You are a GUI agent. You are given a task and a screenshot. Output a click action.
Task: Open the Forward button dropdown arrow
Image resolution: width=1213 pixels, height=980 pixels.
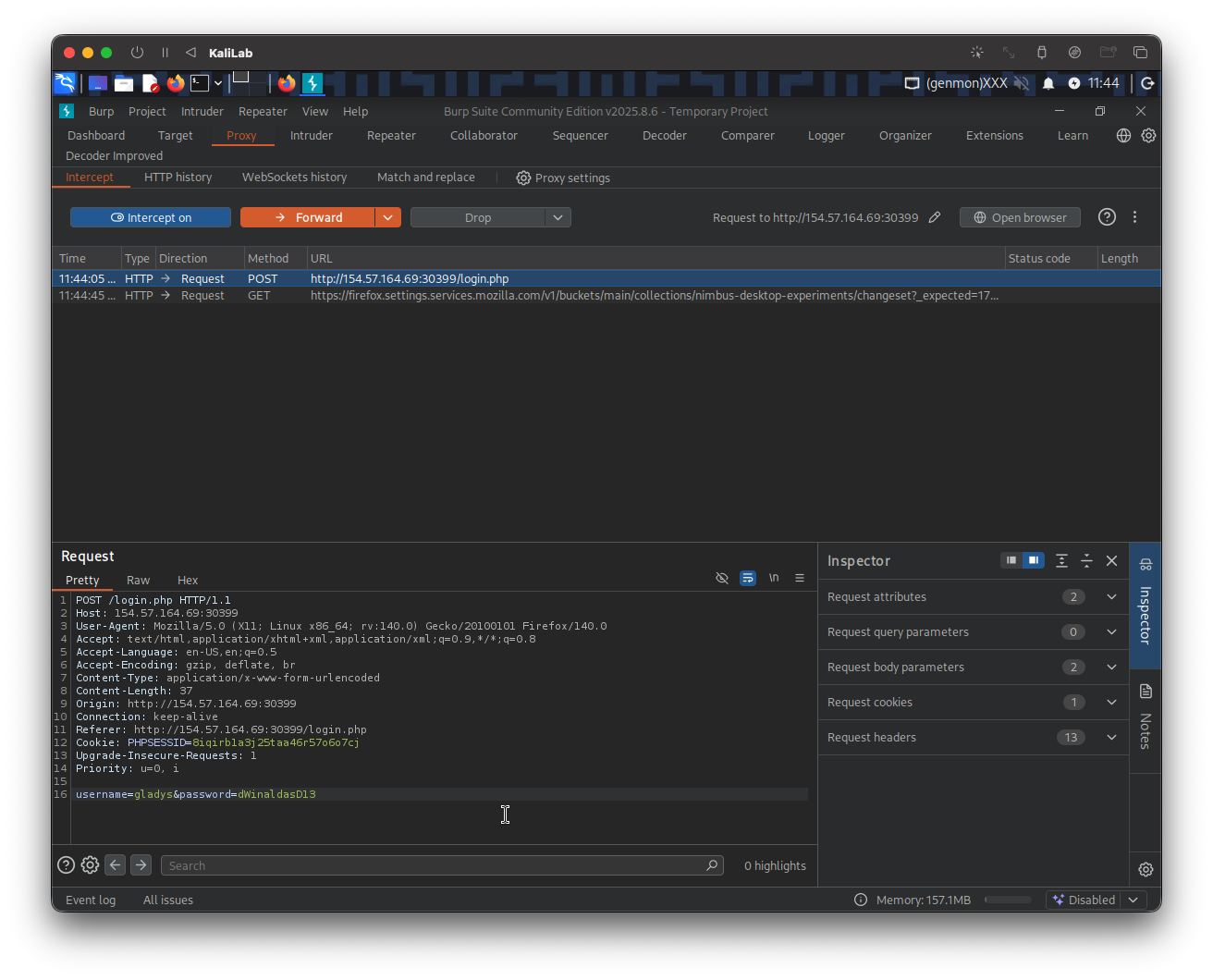(388, 217)
